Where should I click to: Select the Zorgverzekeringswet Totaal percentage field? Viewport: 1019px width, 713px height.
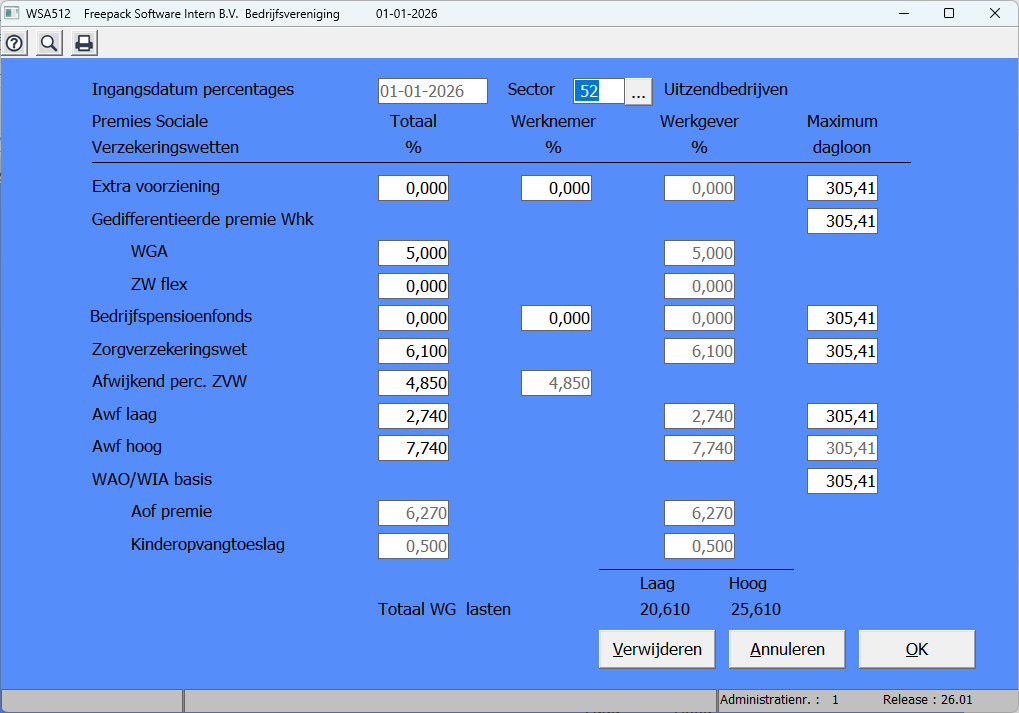[413, 351]
